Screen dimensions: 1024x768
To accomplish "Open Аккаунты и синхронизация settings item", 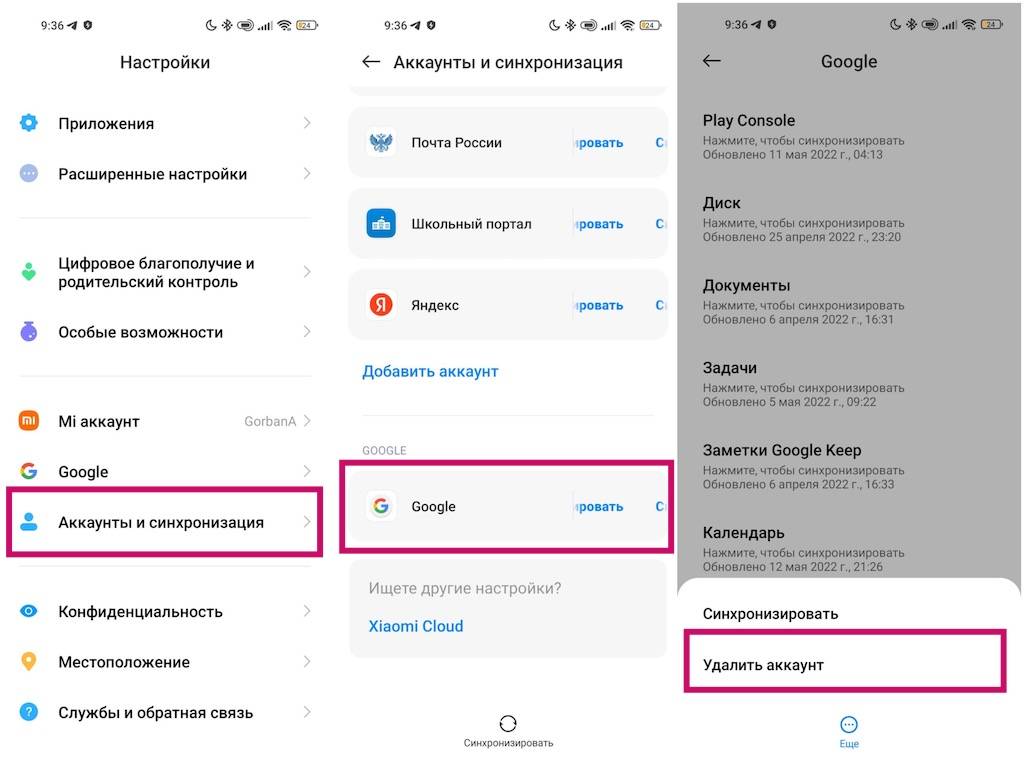I will point(165,522).
